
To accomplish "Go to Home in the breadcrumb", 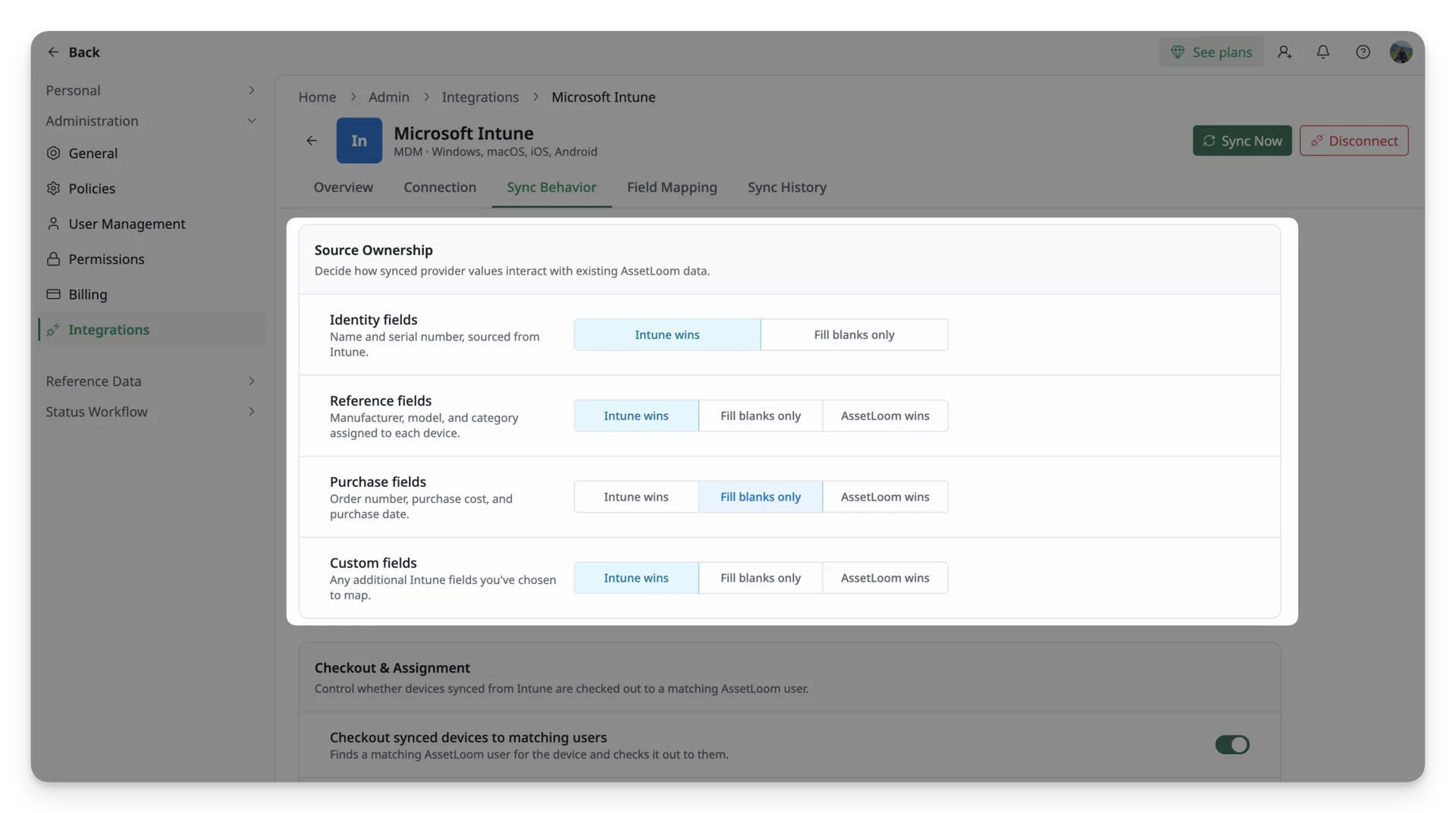I will [317, 97].
